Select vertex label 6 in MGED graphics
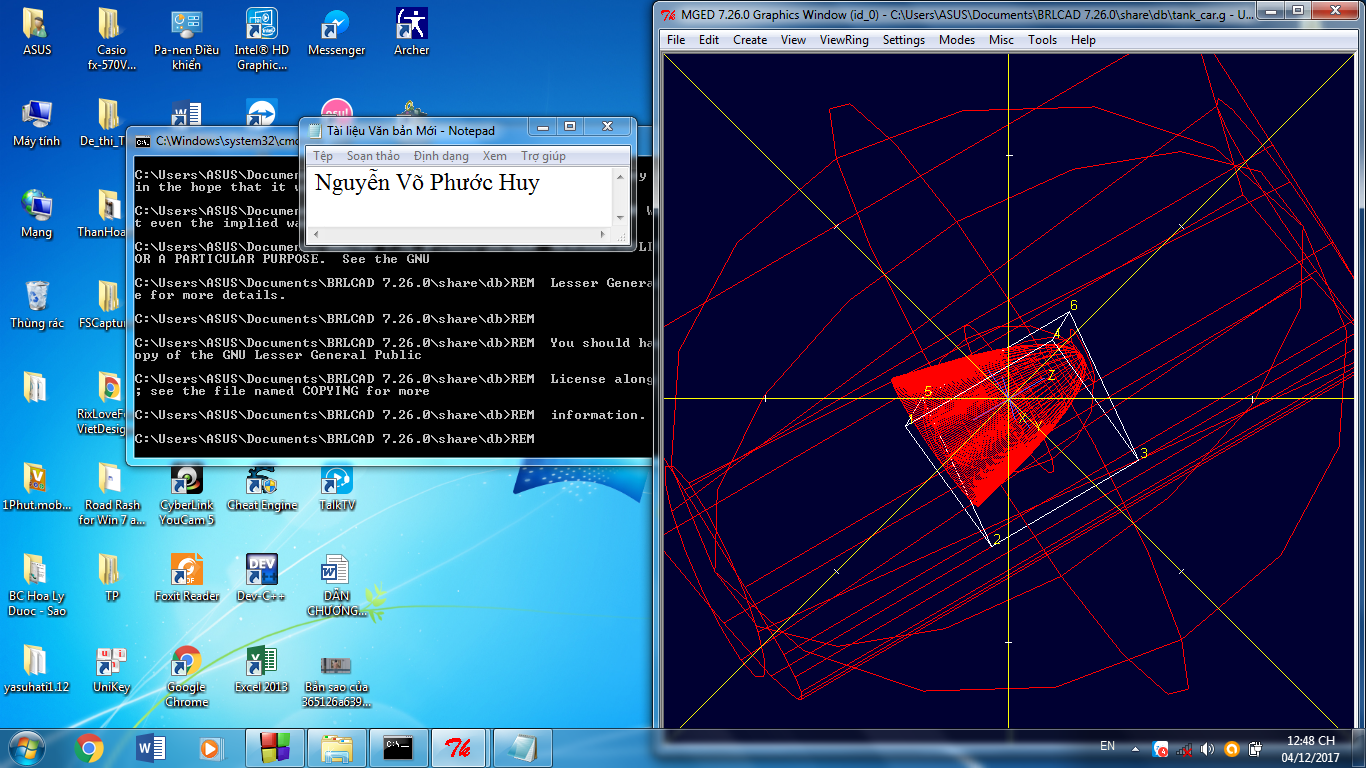1366x768 pixels. tap(1074, 305)
